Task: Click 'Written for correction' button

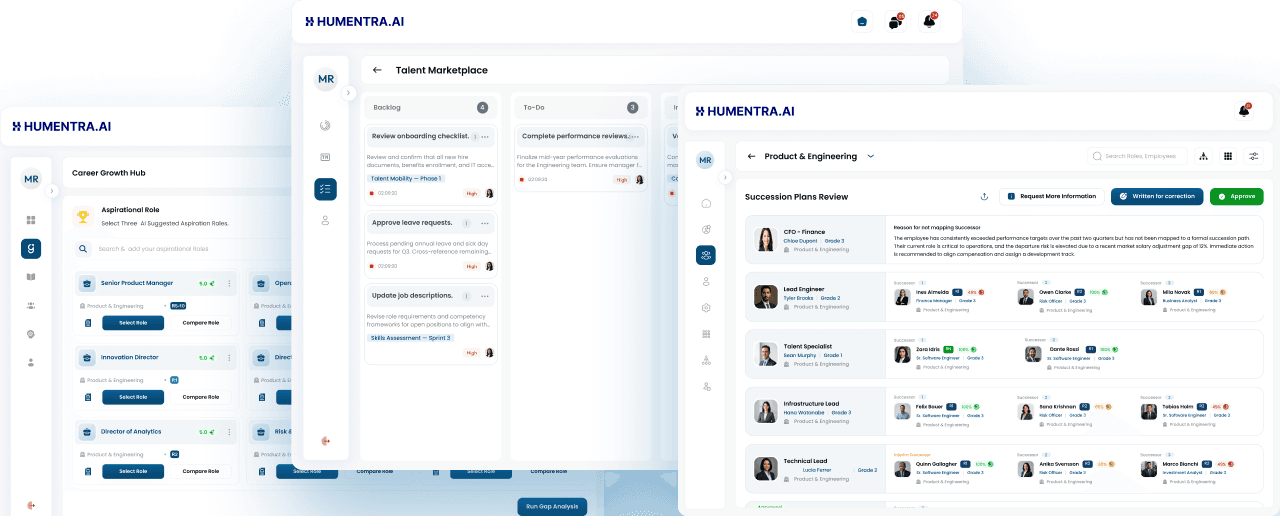Action: [1157, 197]
